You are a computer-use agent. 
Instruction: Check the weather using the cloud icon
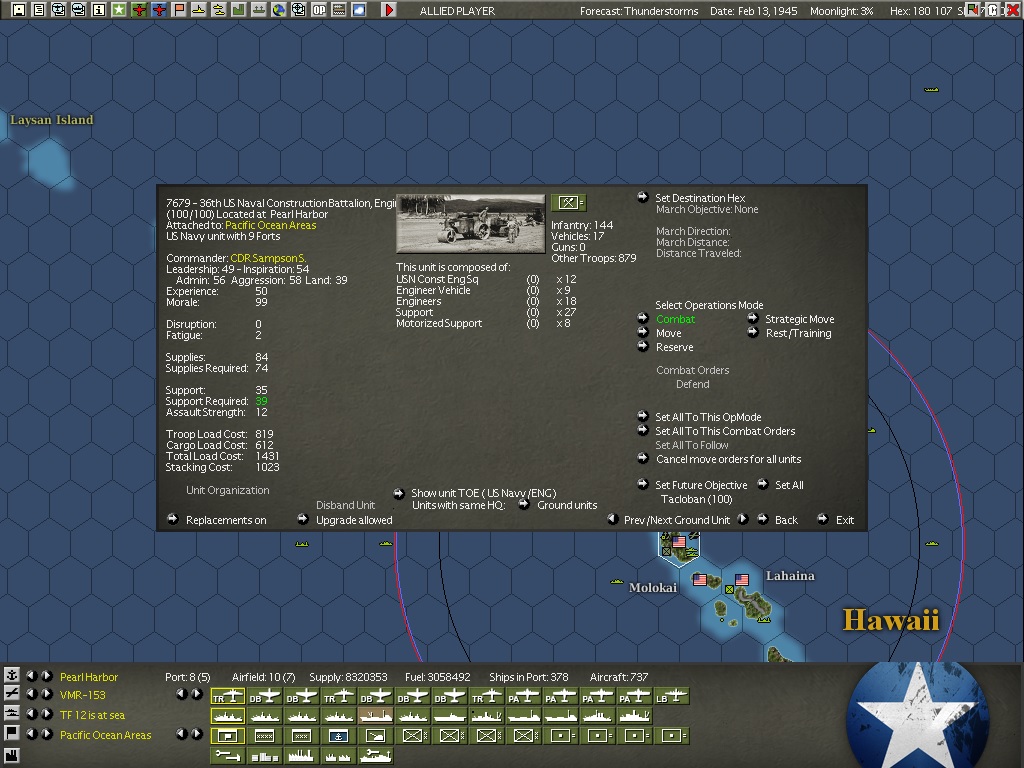pyautogui.click(x=357, y=10)
